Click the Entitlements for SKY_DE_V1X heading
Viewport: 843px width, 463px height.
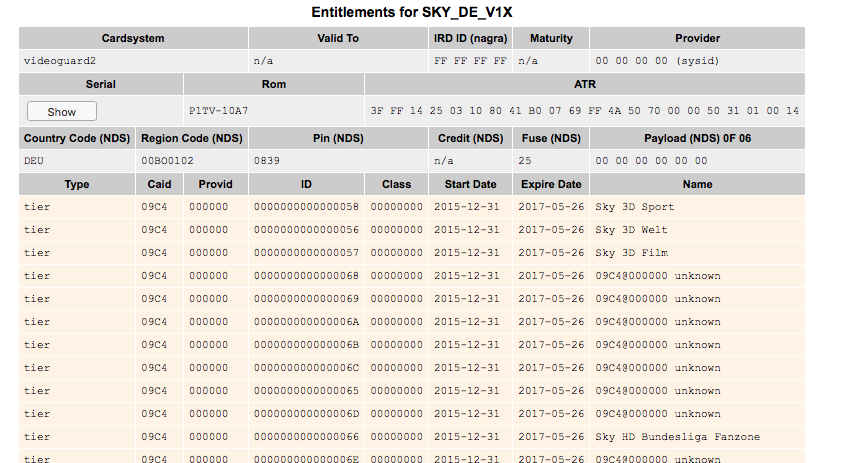[412, 13]
